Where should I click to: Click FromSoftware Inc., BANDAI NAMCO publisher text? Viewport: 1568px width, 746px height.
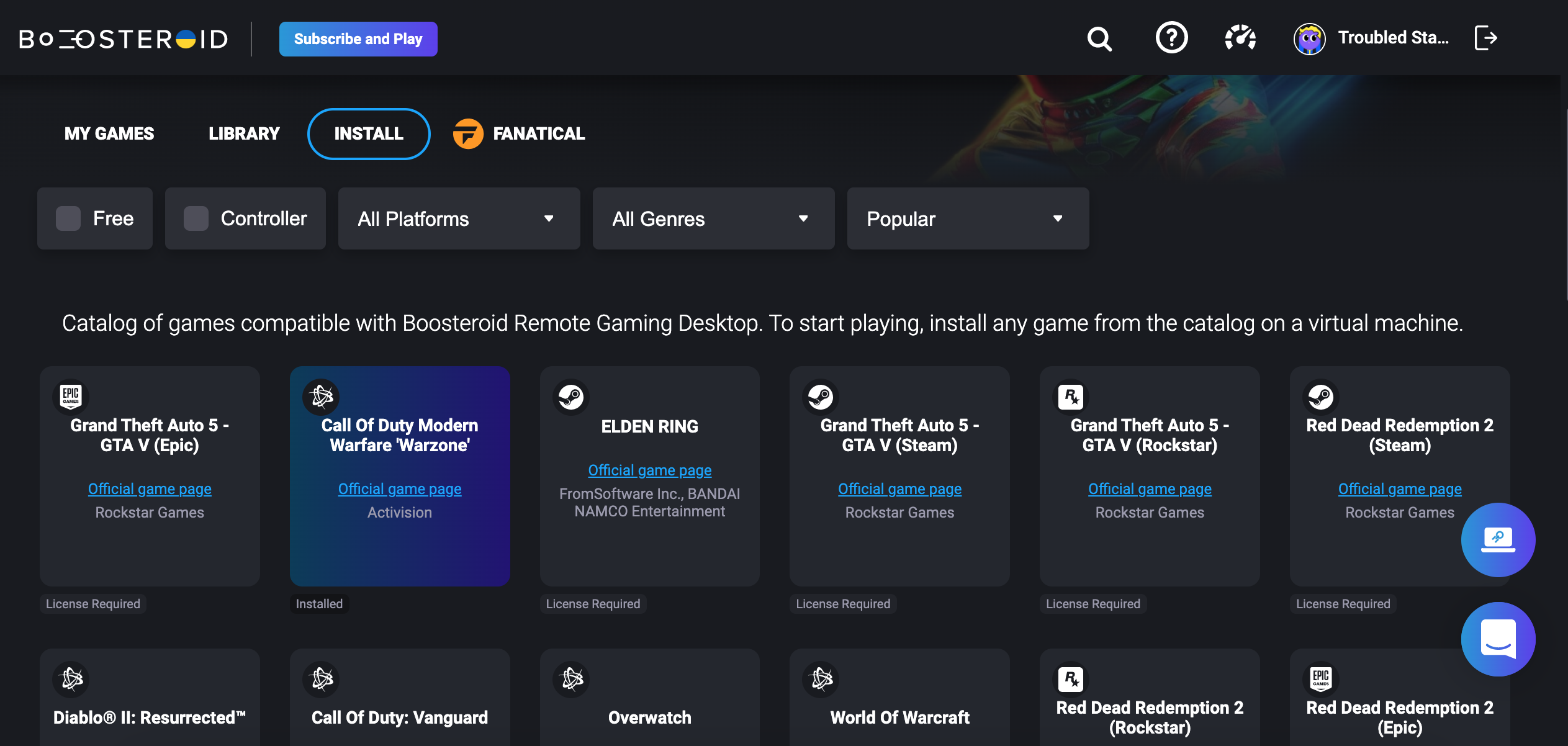650,502
